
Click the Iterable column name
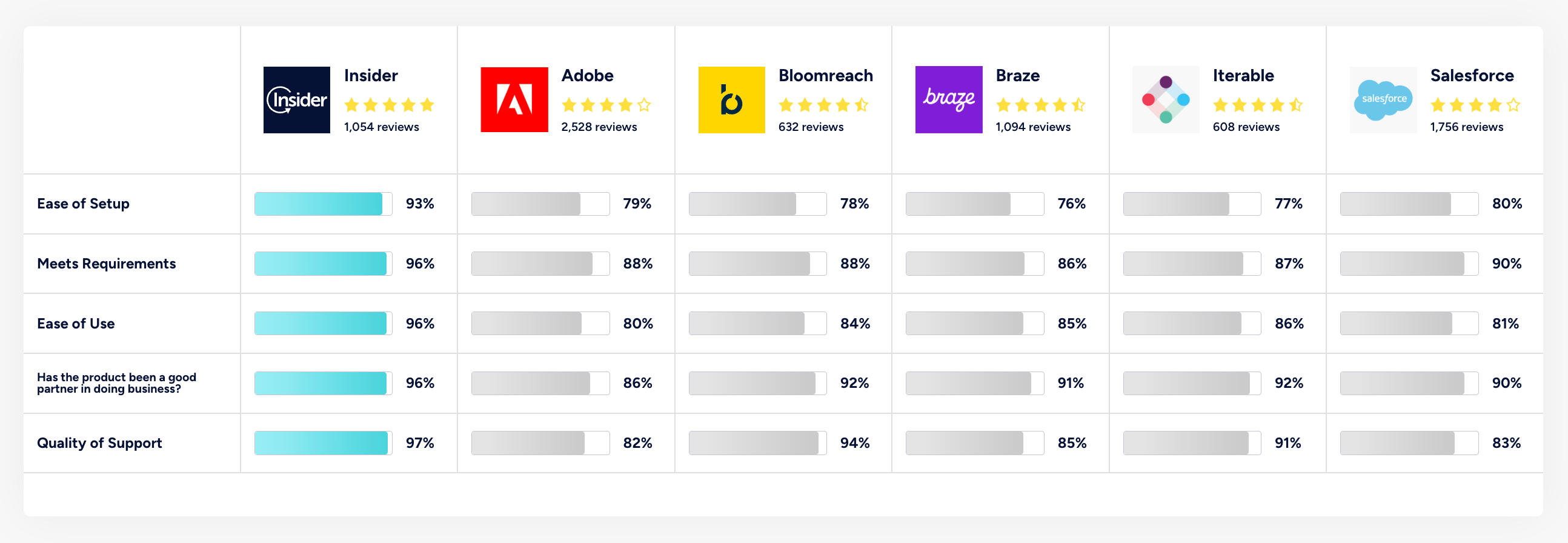tap(1243, 76)
